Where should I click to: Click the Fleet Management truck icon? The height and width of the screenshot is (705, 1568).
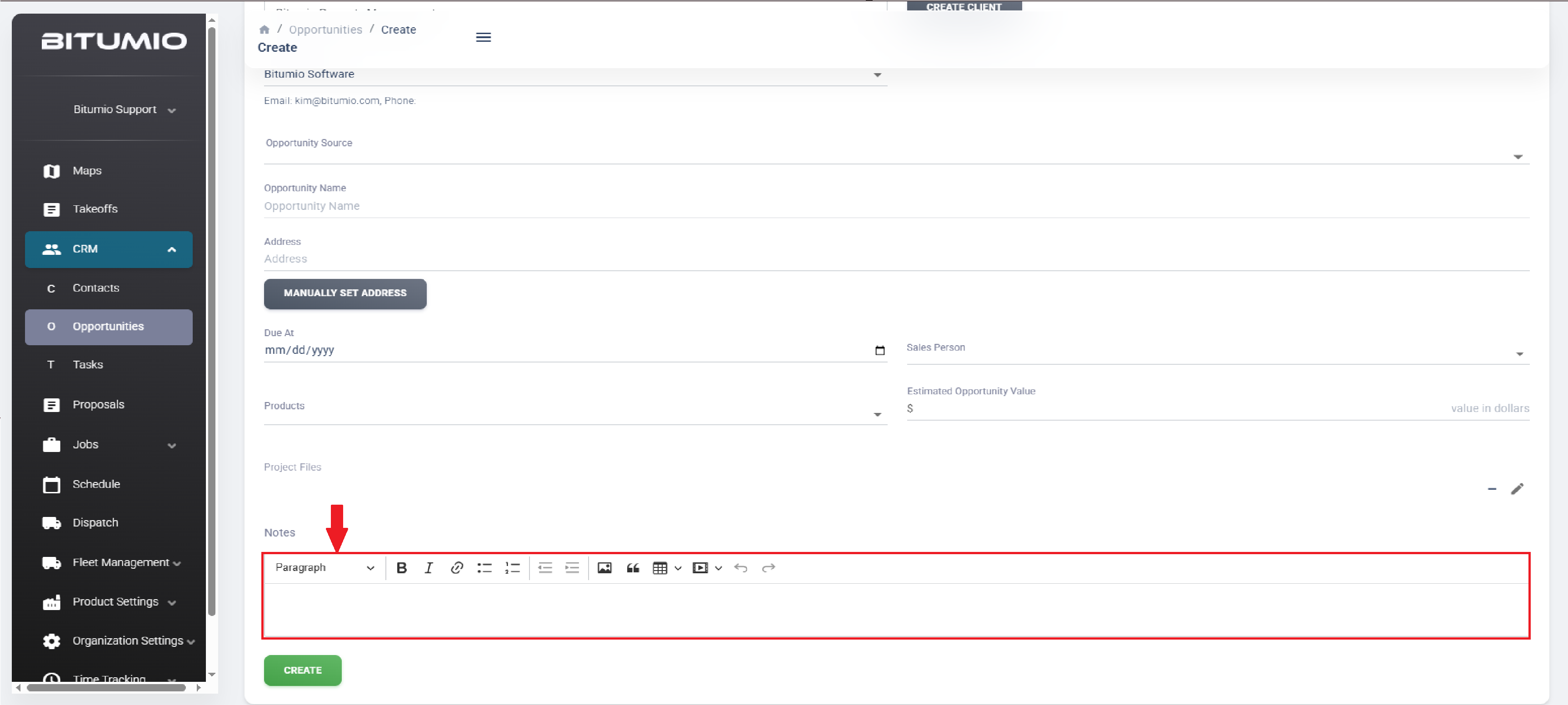(x=52, y=563)
